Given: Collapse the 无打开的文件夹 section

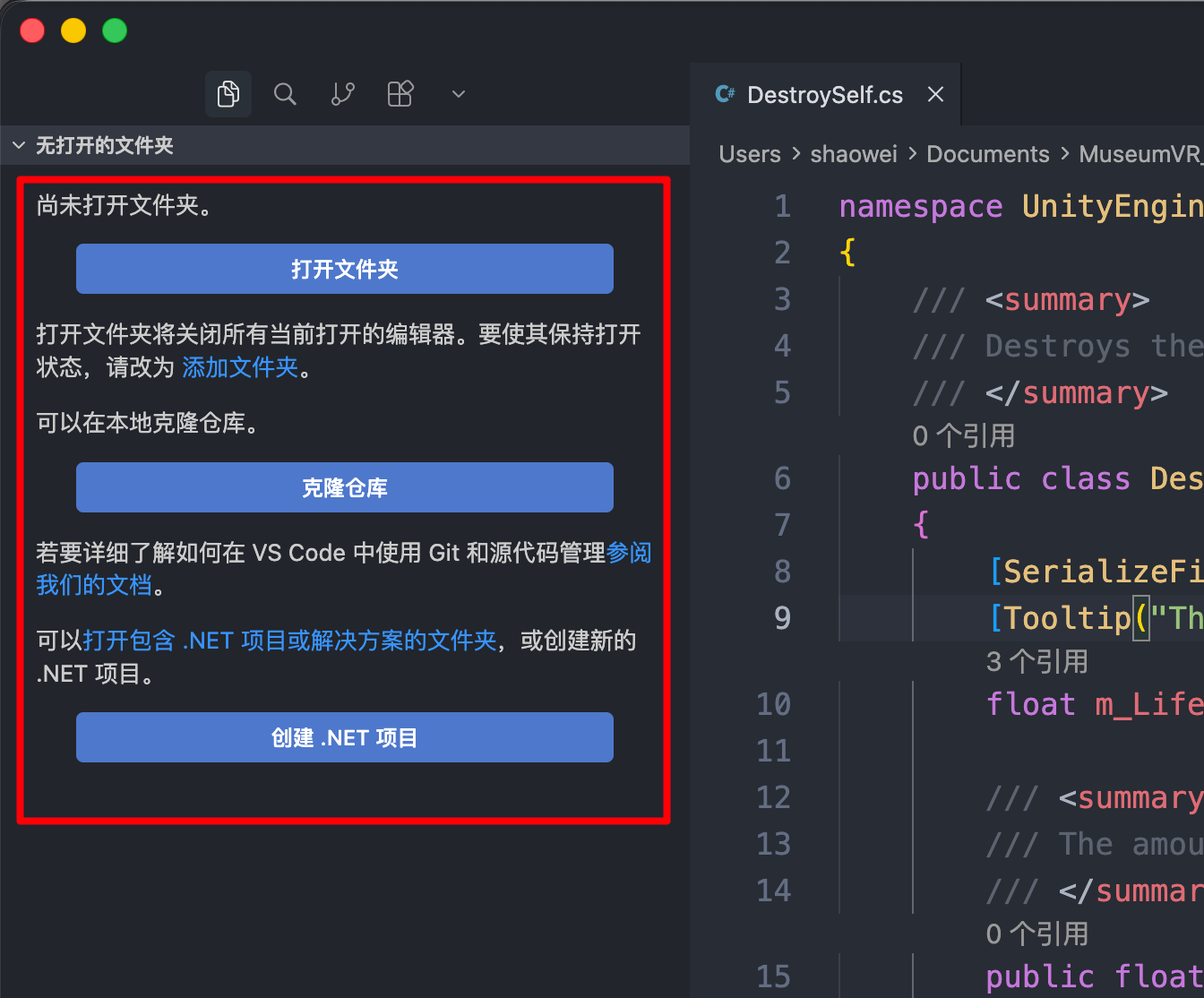Looking at the screenshot, I should point(19,144).
